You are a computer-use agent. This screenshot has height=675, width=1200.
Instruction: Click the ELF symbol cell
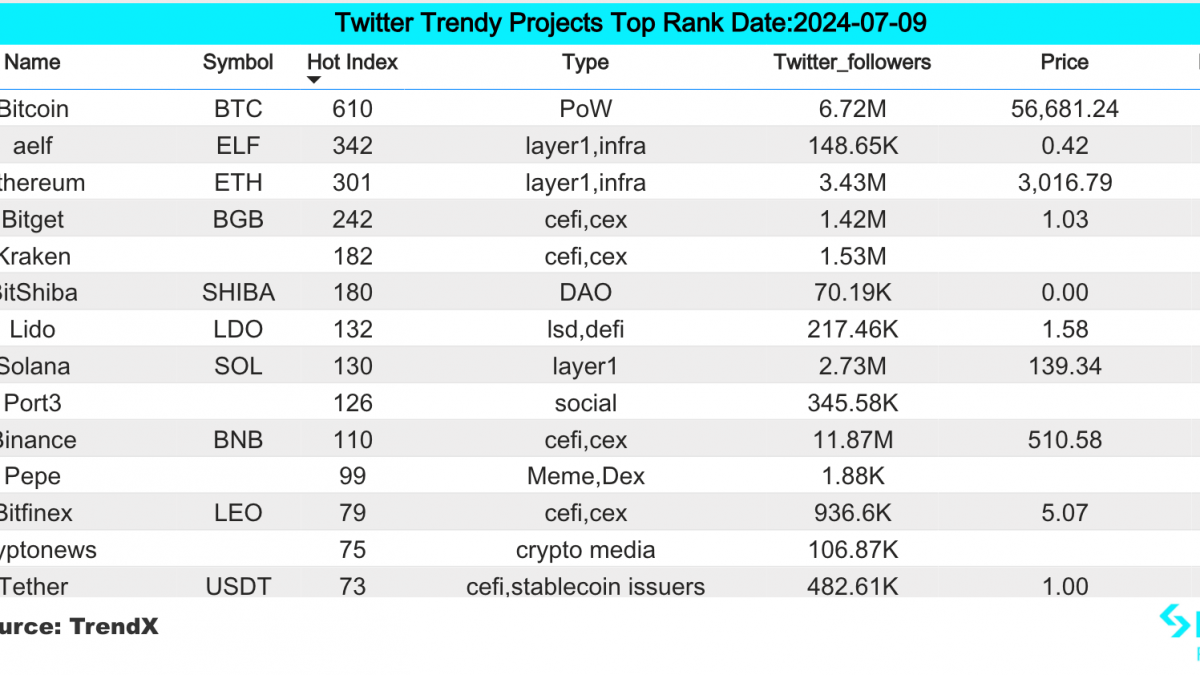pyautogui.click(x=238, y=146)
